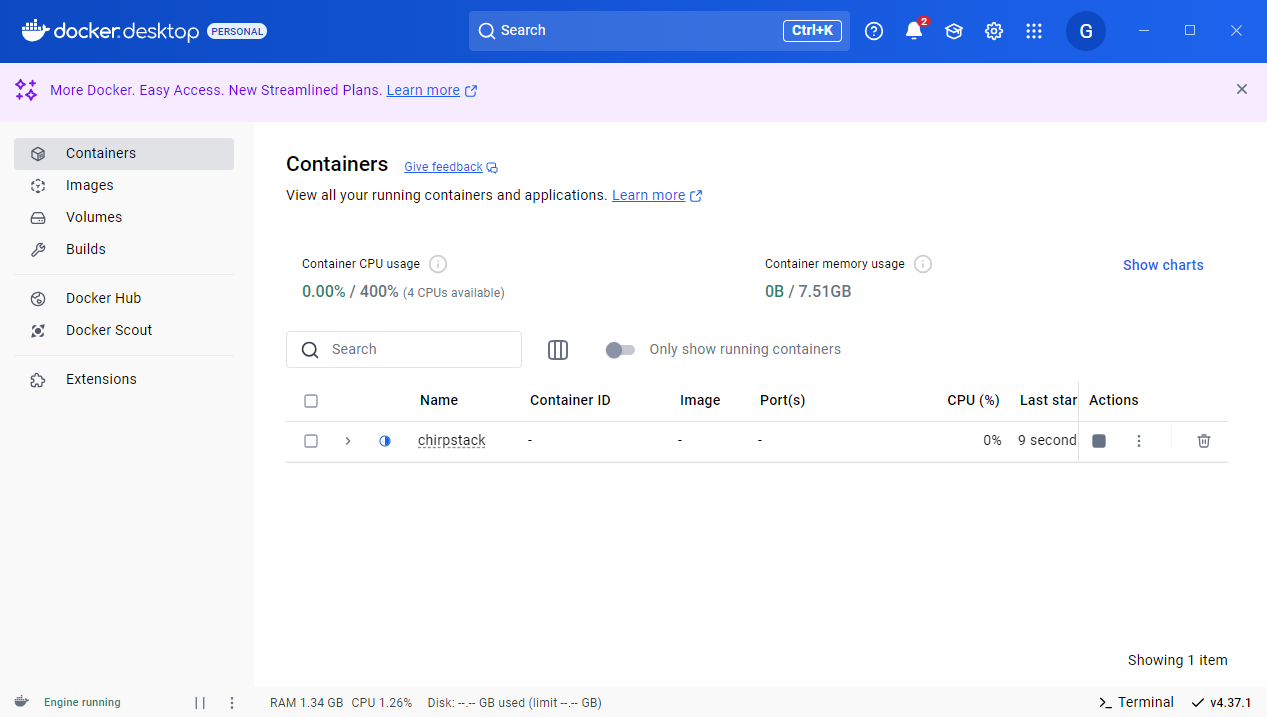Image resolution: width=1267 pixels, height=717 pixels.
Task: Open notifications bell icon
Action: coord(914,31)
